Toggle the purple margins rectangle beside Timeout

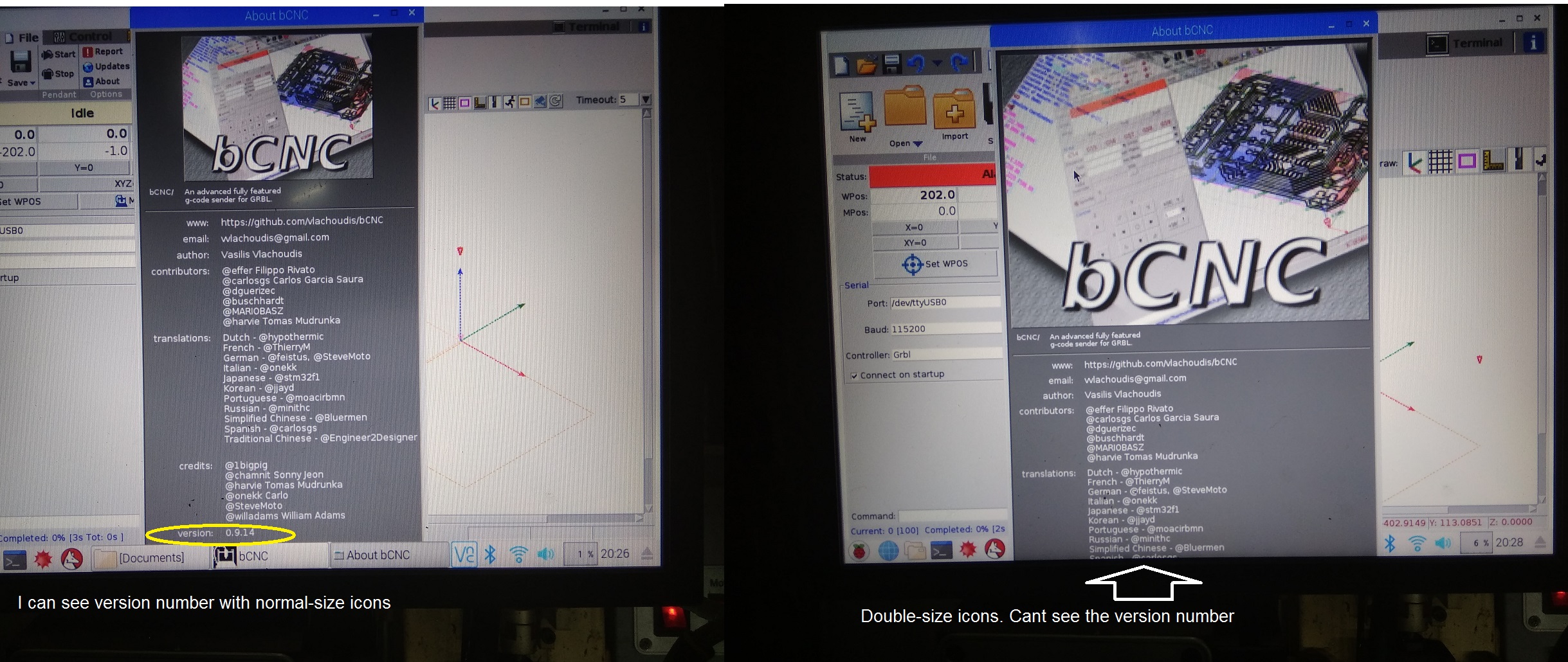[x=464, y=102]
